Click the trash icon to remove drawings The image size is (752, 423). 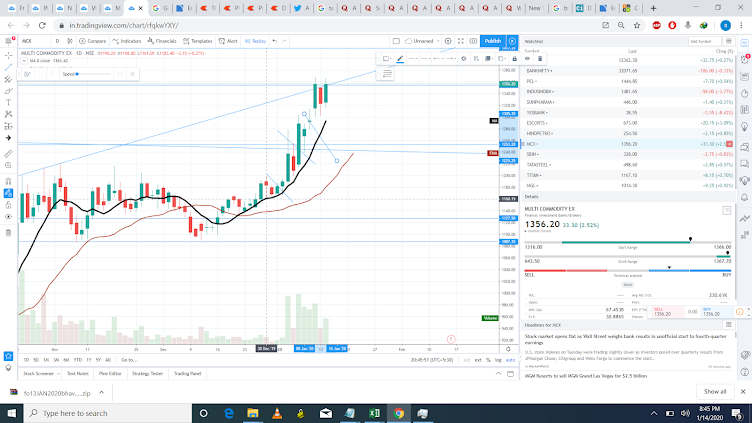[8, 233]
